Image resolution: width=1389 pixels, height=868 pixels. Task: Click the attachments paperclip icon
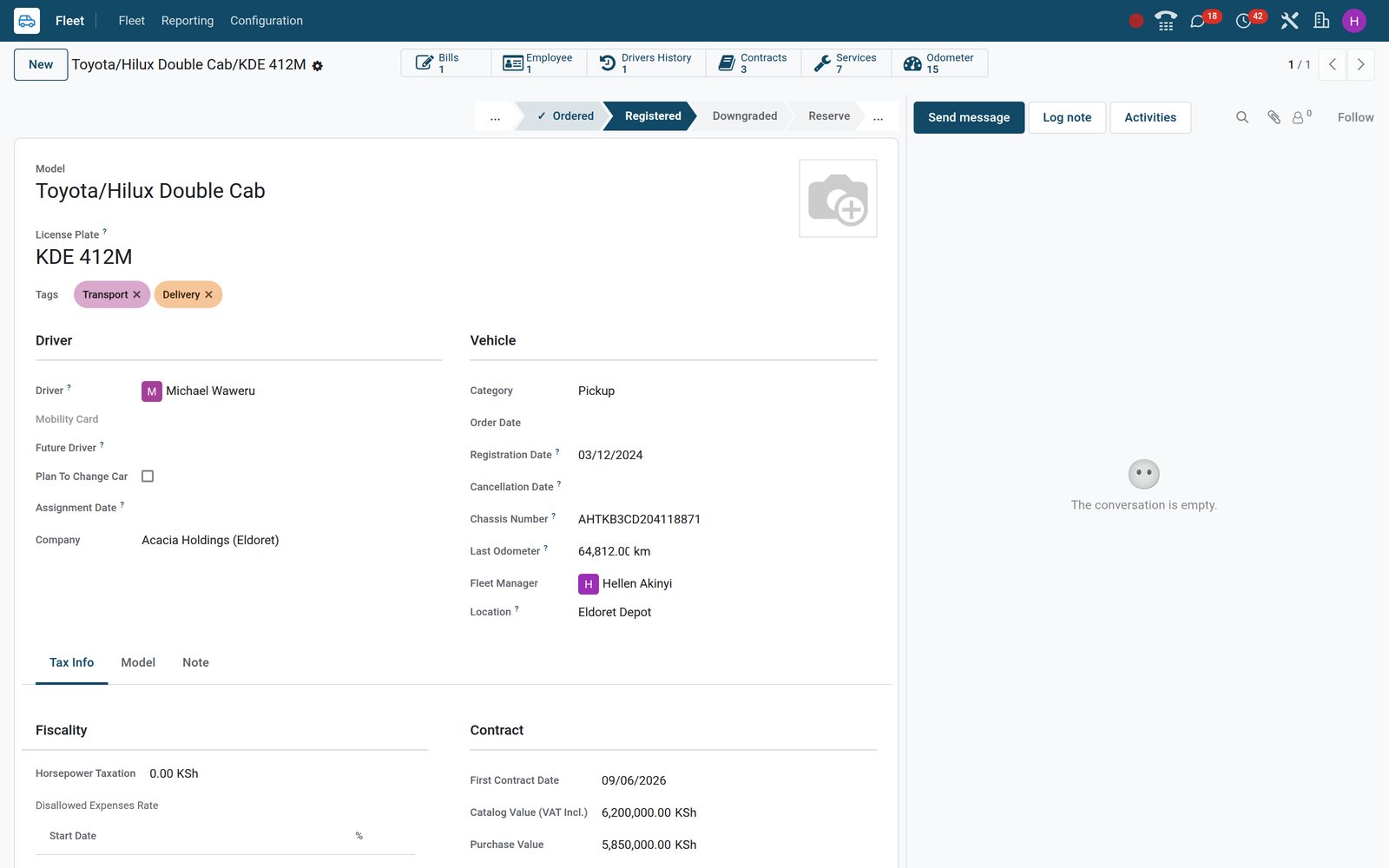[x=1274, y=117]
